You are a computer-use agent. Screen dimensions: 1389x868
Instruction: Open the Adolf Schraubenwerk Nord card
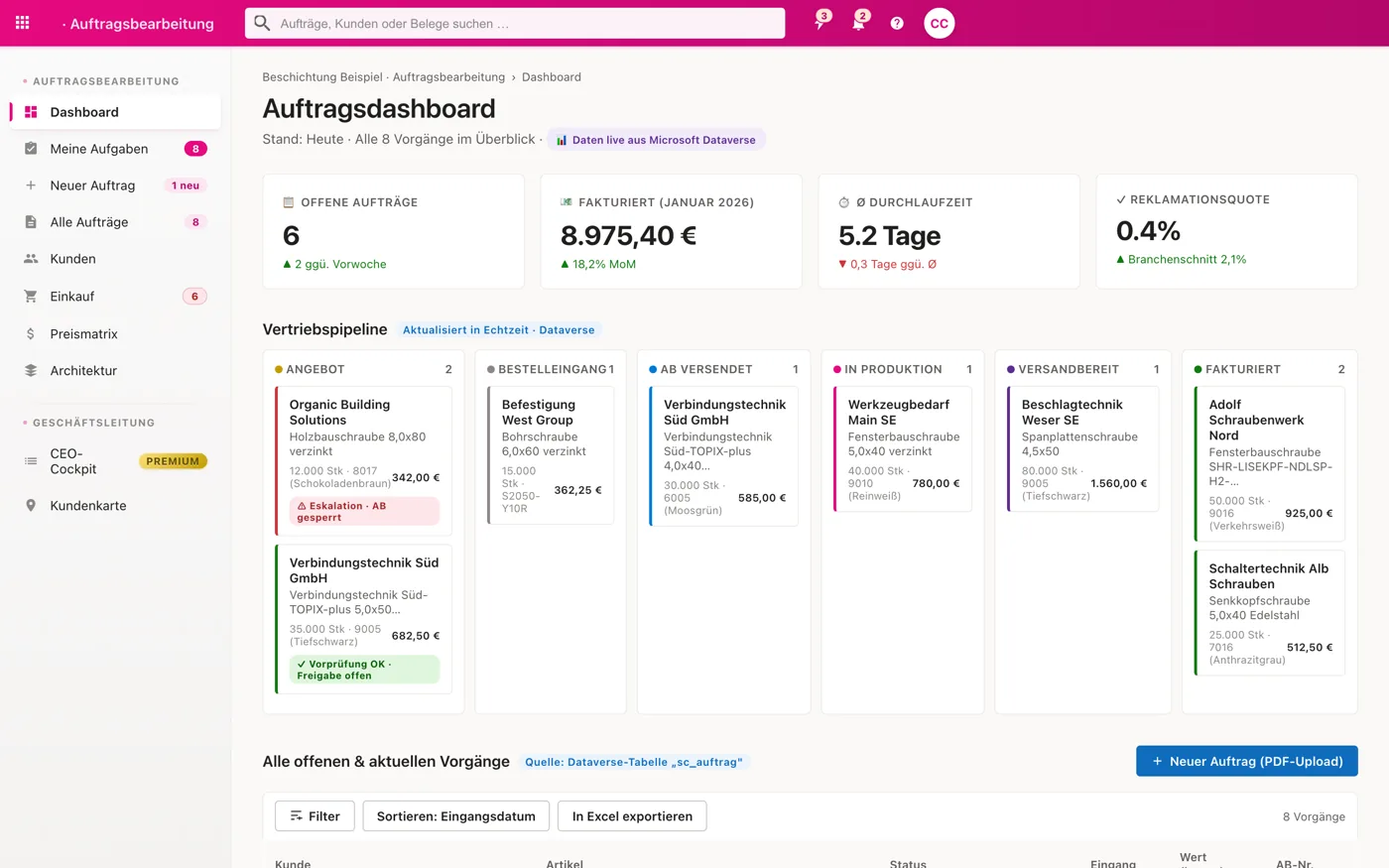1270,464
